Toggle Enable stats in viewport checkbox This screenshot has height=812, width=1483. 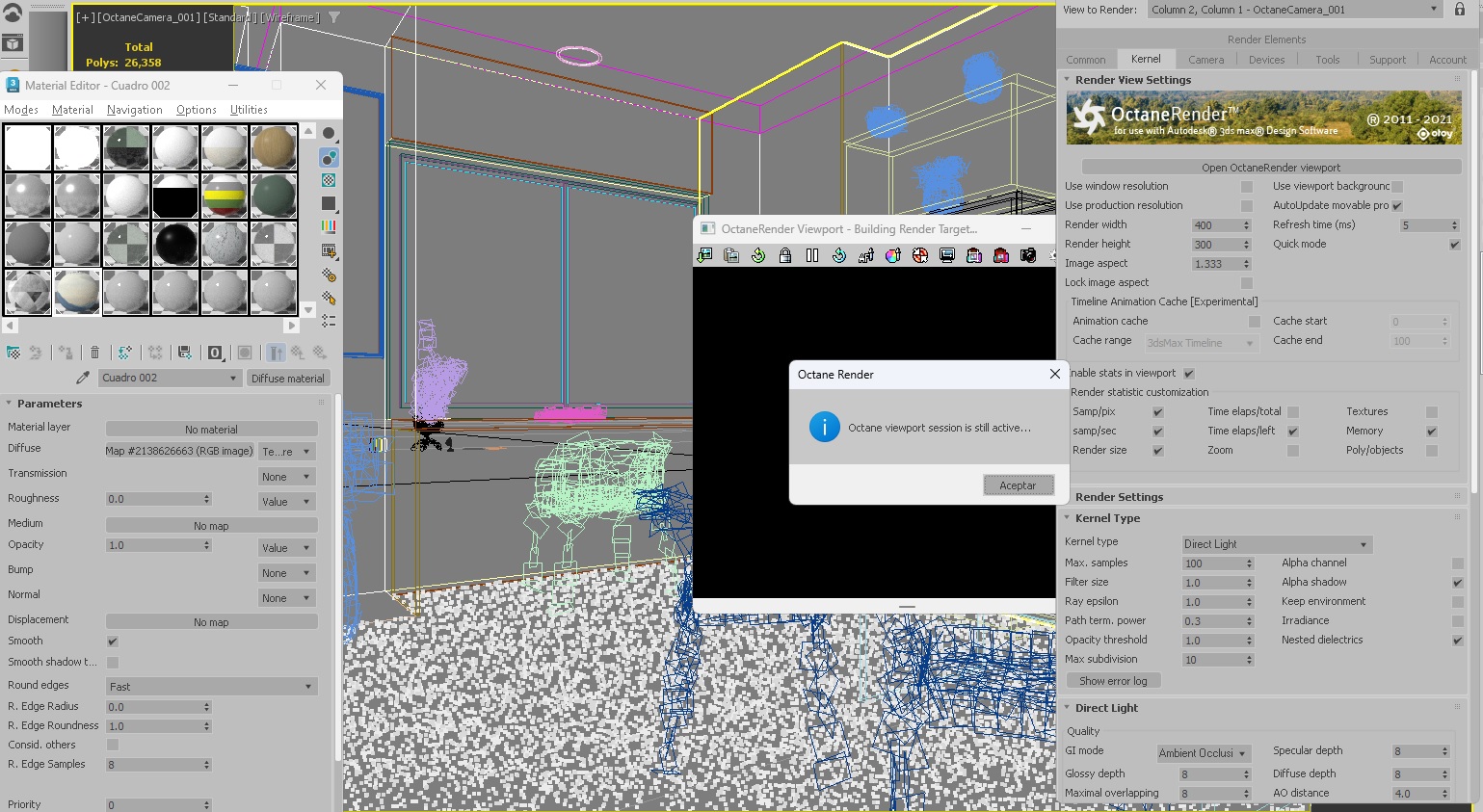[x=1189, y=374]
